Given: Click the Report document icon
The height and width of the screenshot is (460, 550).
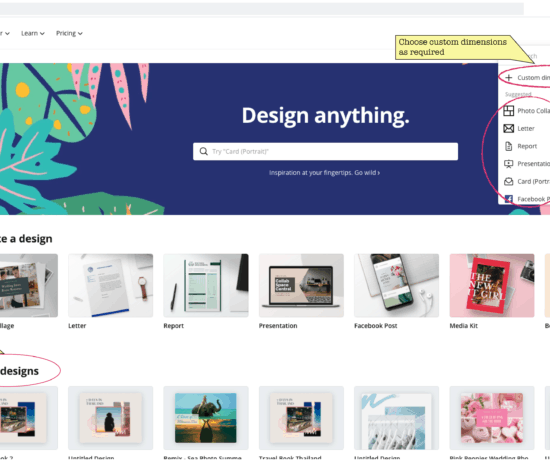Looking at the screenshot, I should click(509, 146).
